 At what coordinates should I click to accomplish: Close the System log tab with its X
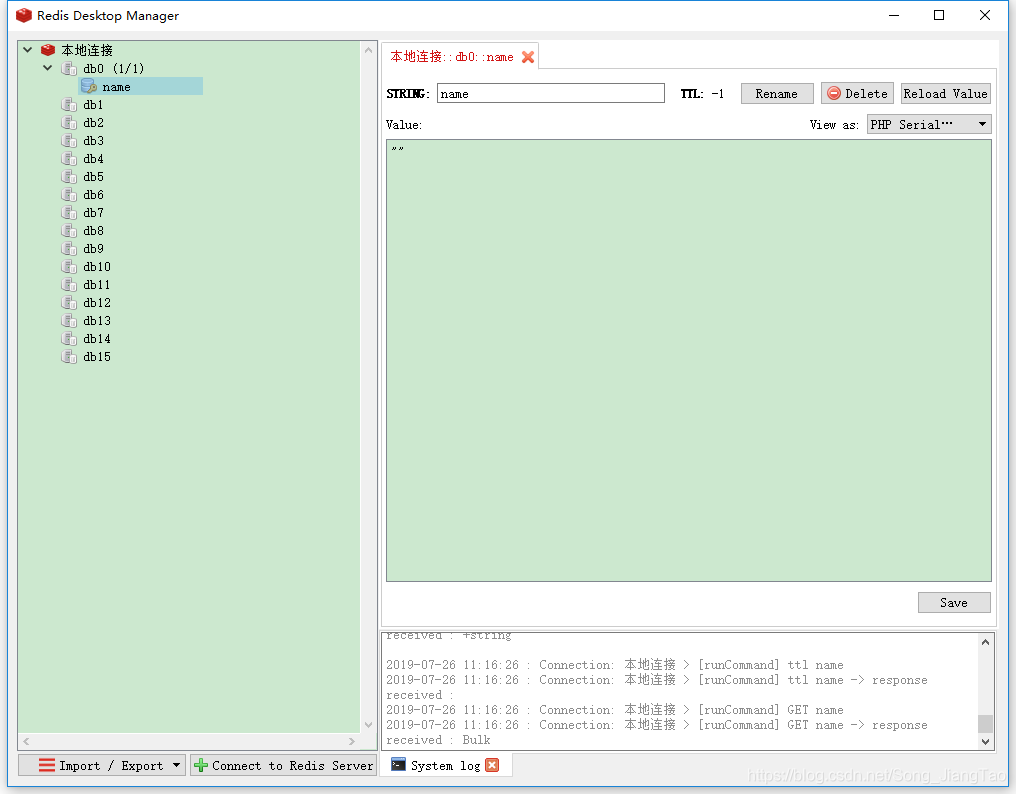[x=492, y=765]
